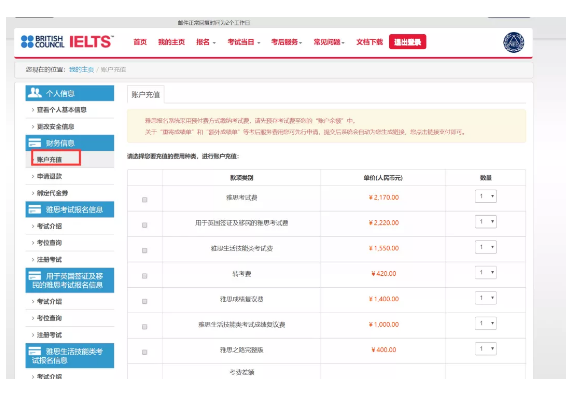Click the IELTS logo in header
This screenshot has width=574, height=398.
[x=91, y=42]
